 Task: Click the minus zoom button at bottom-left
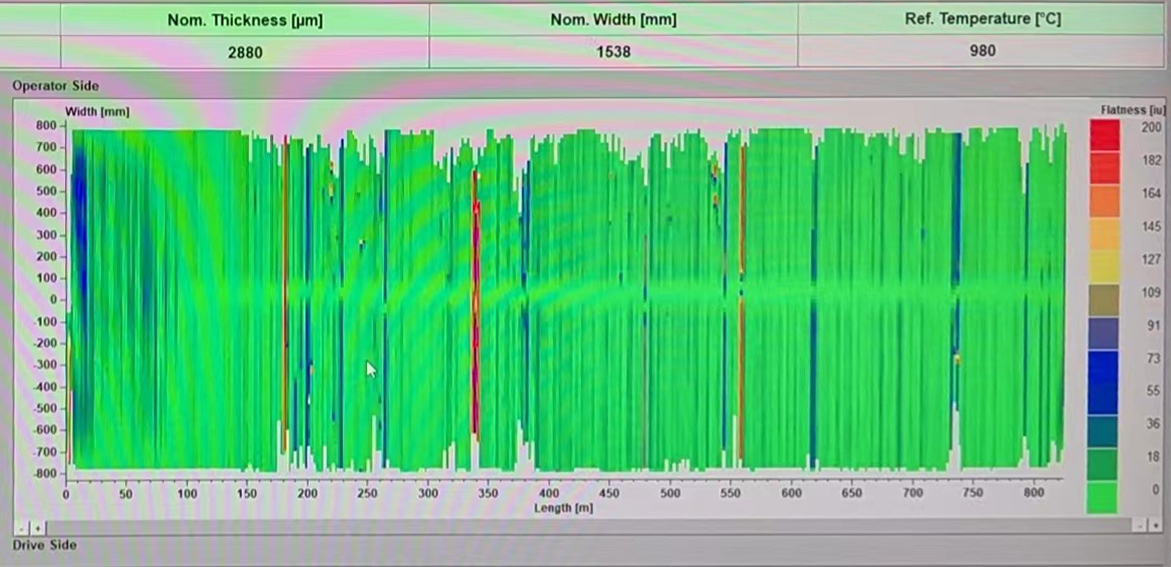coord(22,526)
